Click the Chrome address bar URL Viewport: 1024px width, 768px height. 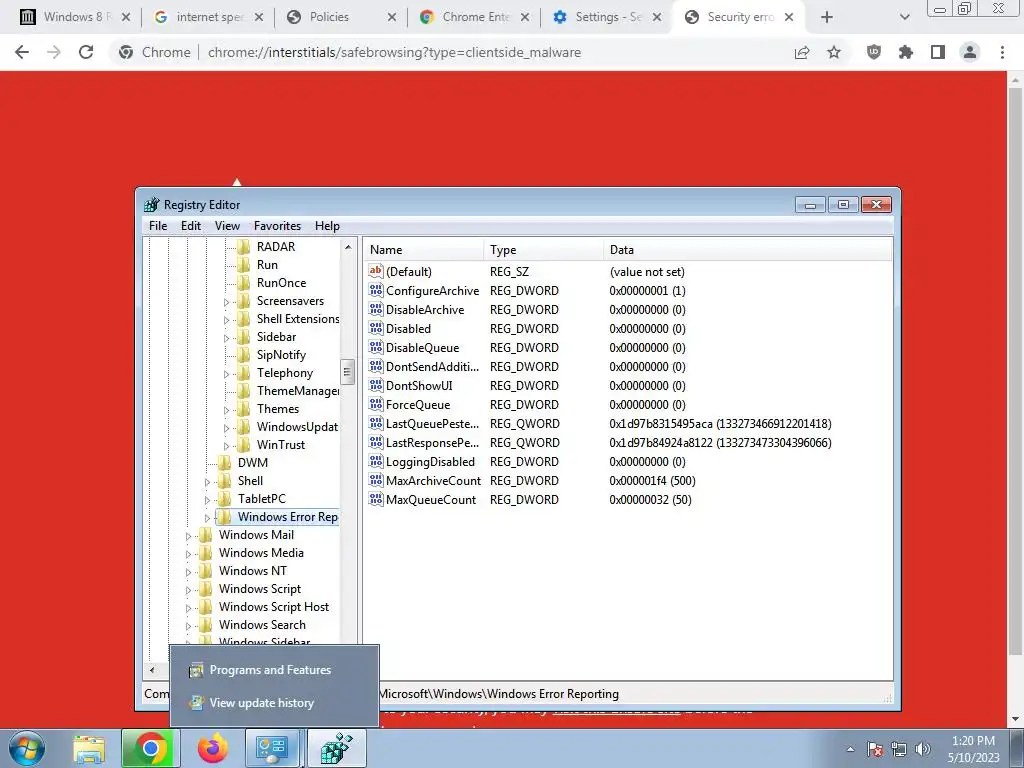coord(394,52)
